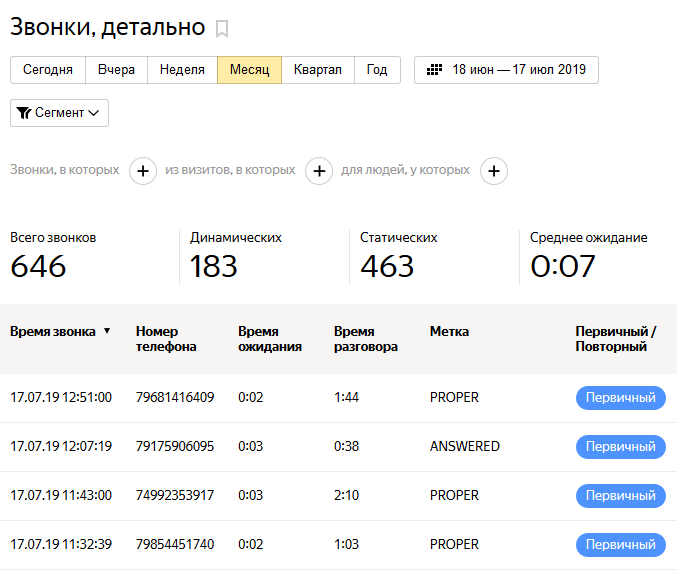Image resolution: width=677 pixels, height=570 pixels.
Task: Add condition after 'для людей, у которых'
Action: [x=494, y=171]
